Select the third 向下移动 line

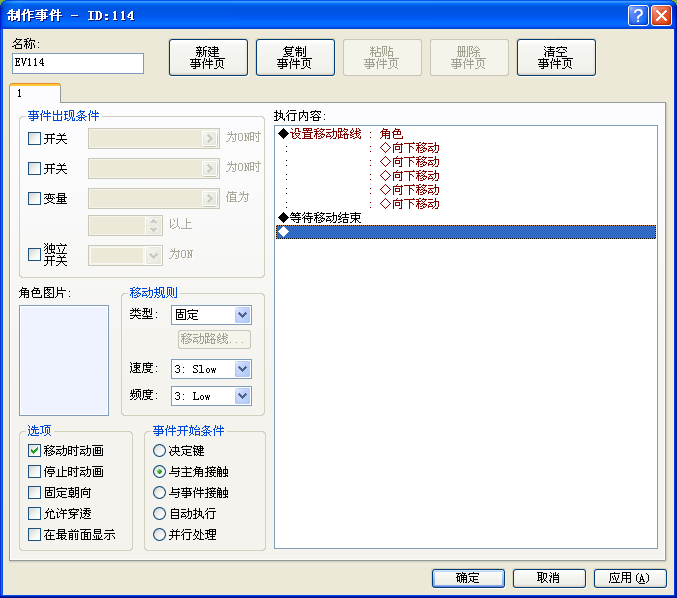(466, 176)
